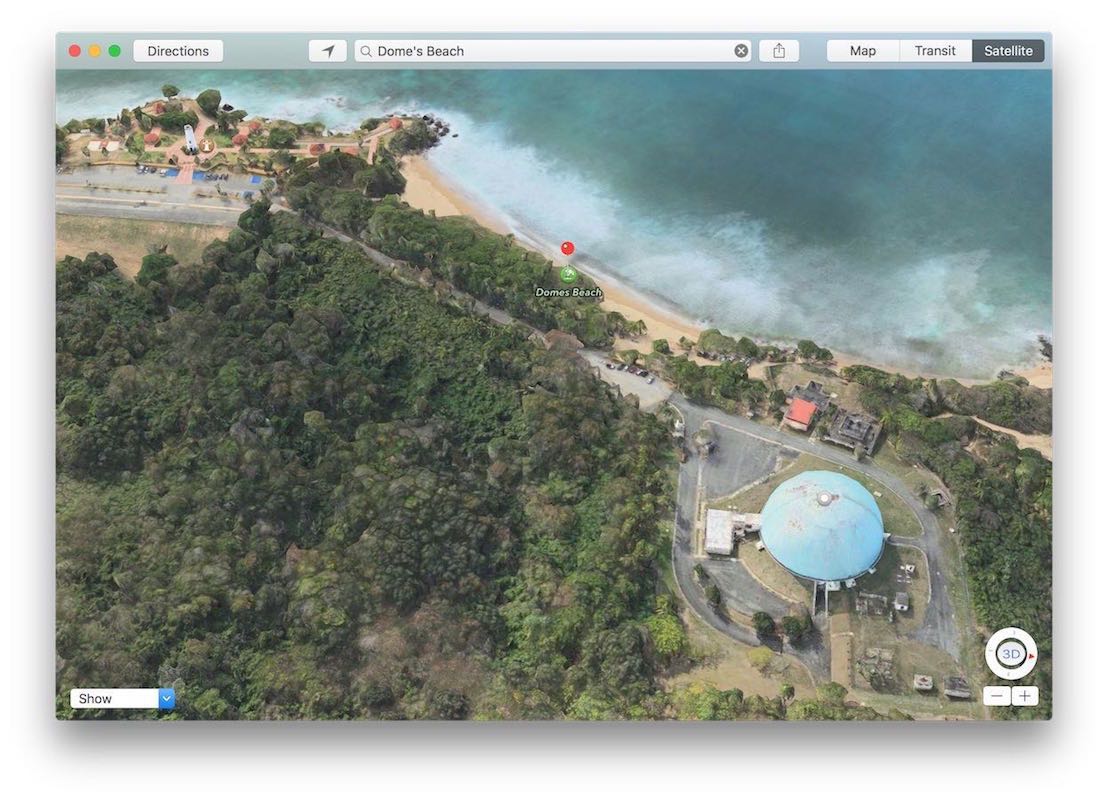The width and height of the screenshot is (1108, 800).
Task: Click the red pin on the beach
Action: (x=567, y=249)
